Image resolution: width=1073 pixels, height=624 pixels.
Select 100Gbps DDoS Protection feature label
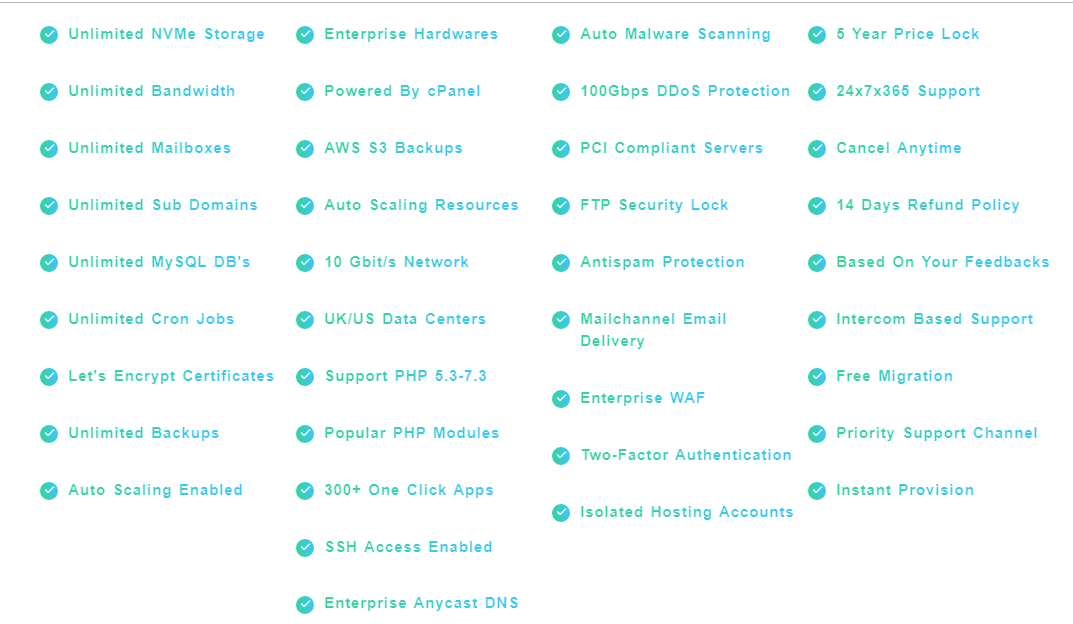click(x=685, y=91)
